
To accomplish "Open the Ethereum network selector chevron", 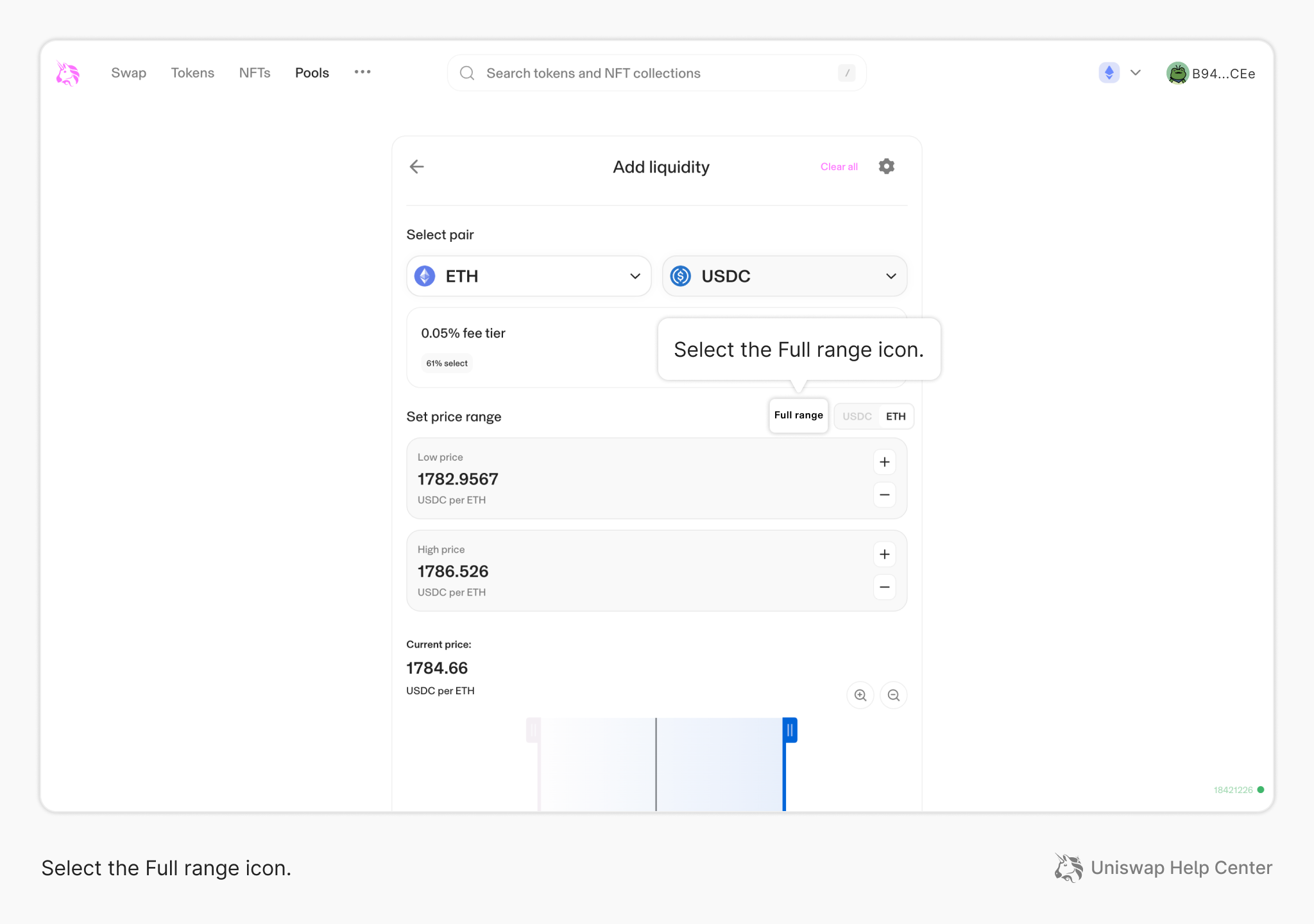I will [x=1135, y=73].
